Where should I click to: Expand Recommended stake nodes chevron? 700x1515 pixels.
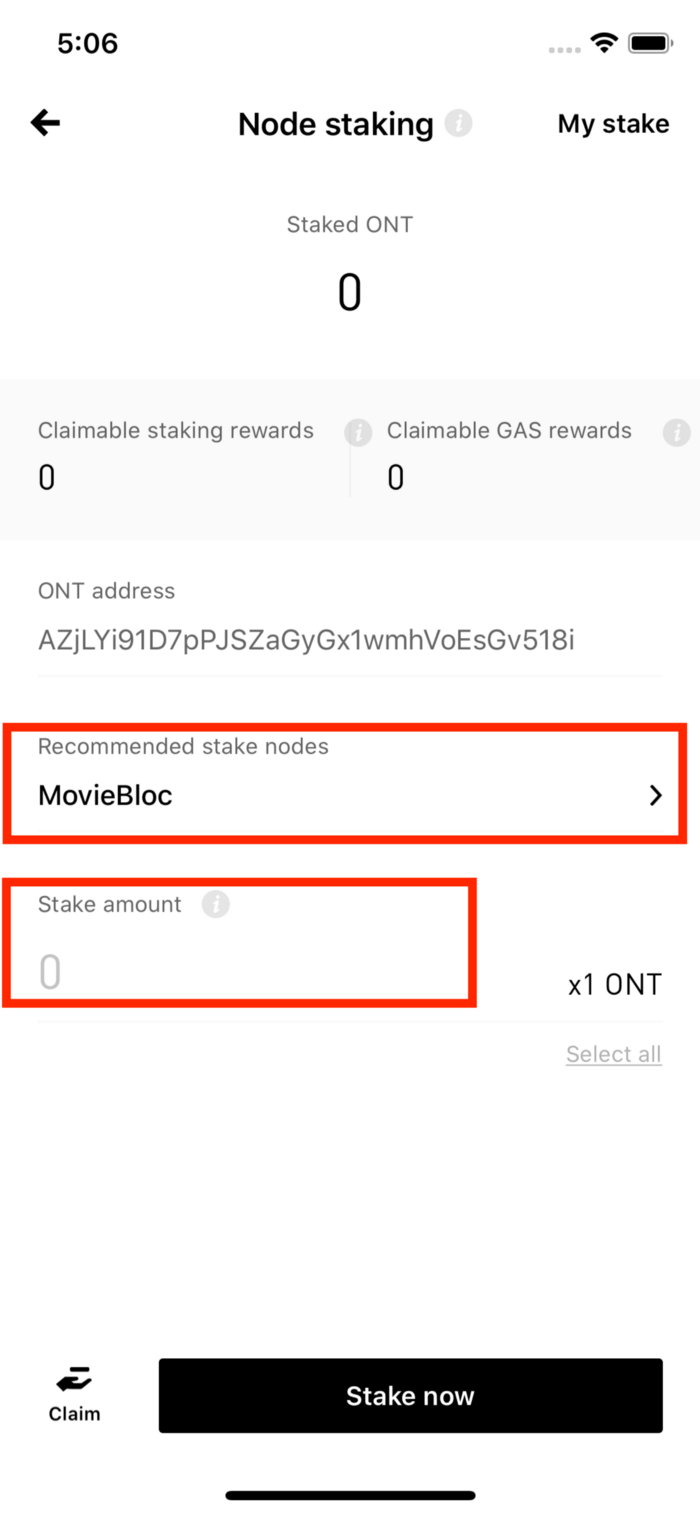click(656, 795)
